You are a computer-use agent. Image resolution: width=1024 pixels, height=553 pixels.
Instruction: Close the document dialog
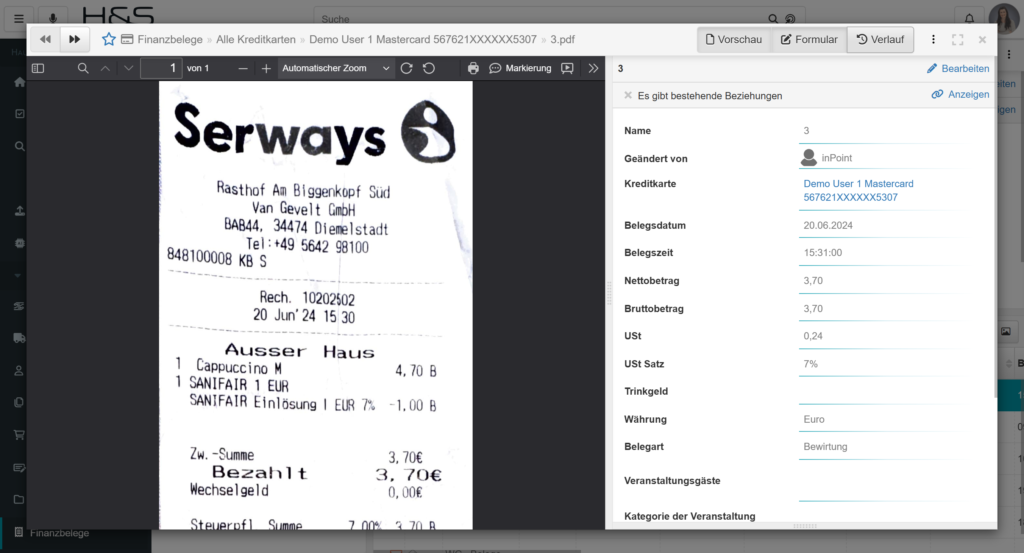pos(982,40)
